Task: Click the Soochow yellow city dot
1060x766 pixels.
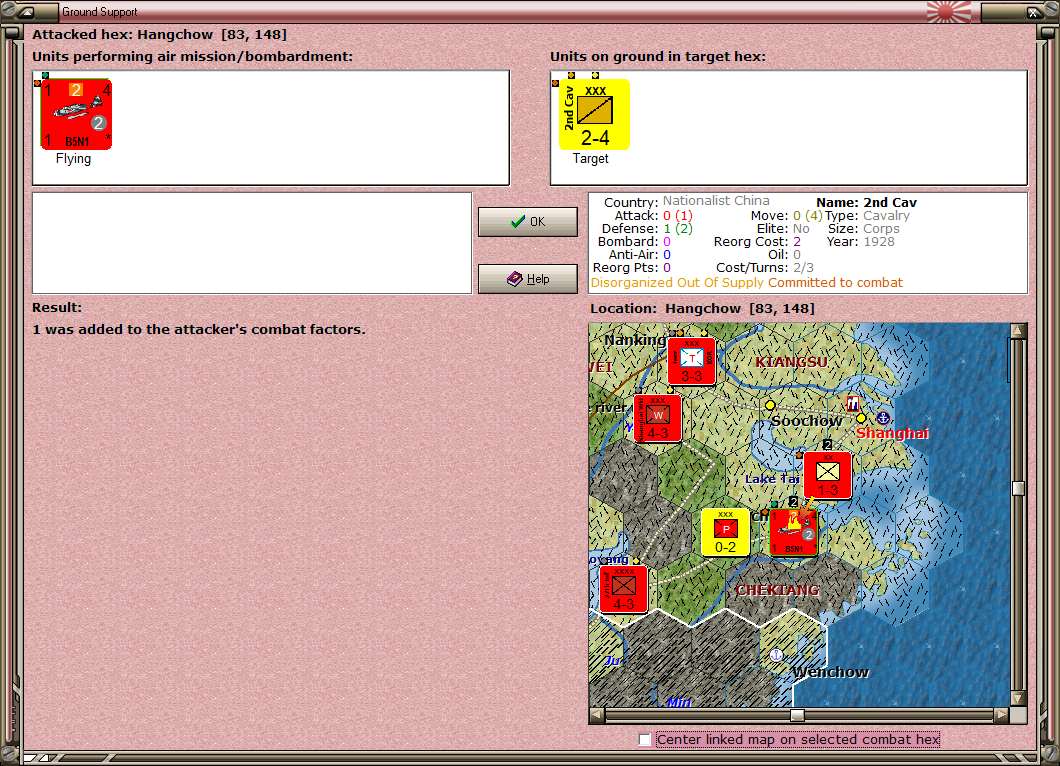Action: 770,405
